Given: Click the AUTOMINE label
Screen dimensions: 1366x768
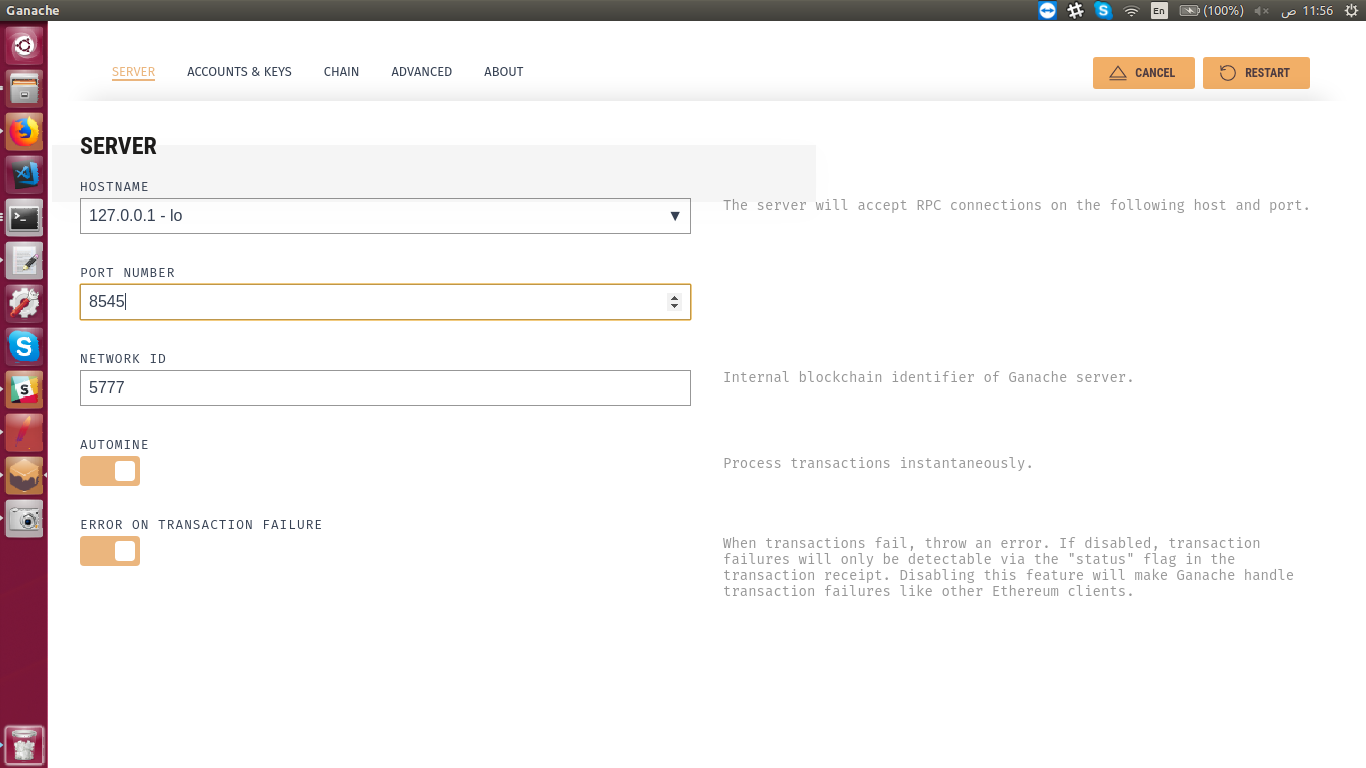Looking at the screenshot, I should pyautogui.click(x=114, y=445).
